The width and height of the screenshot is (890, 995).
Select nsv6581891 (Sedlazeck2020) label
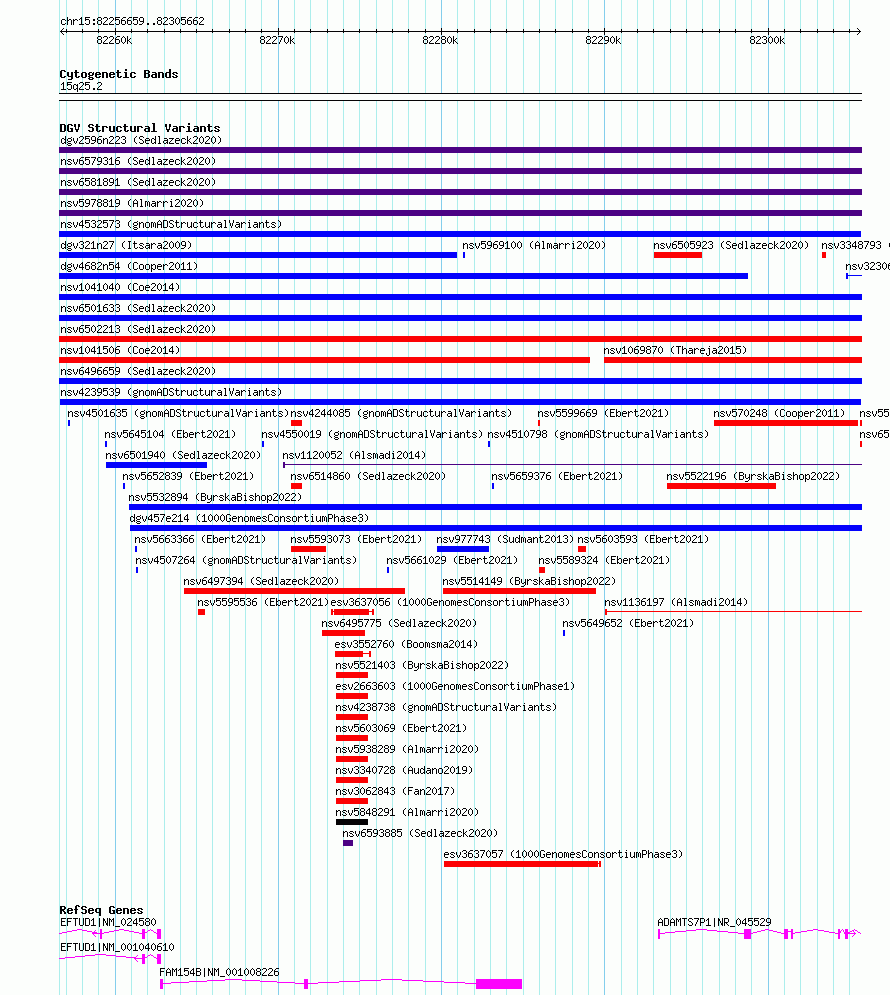point(138,182)
